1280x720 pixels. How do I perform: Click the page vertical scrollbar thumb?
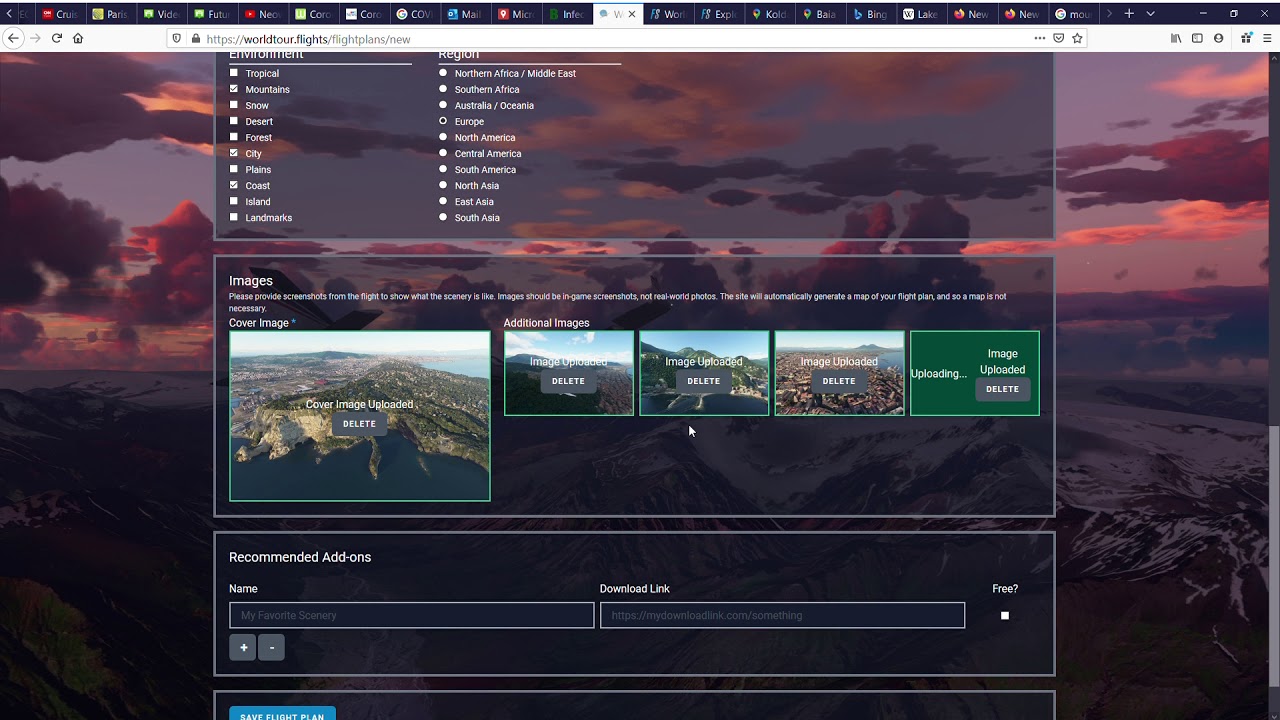click(1274, 557)
